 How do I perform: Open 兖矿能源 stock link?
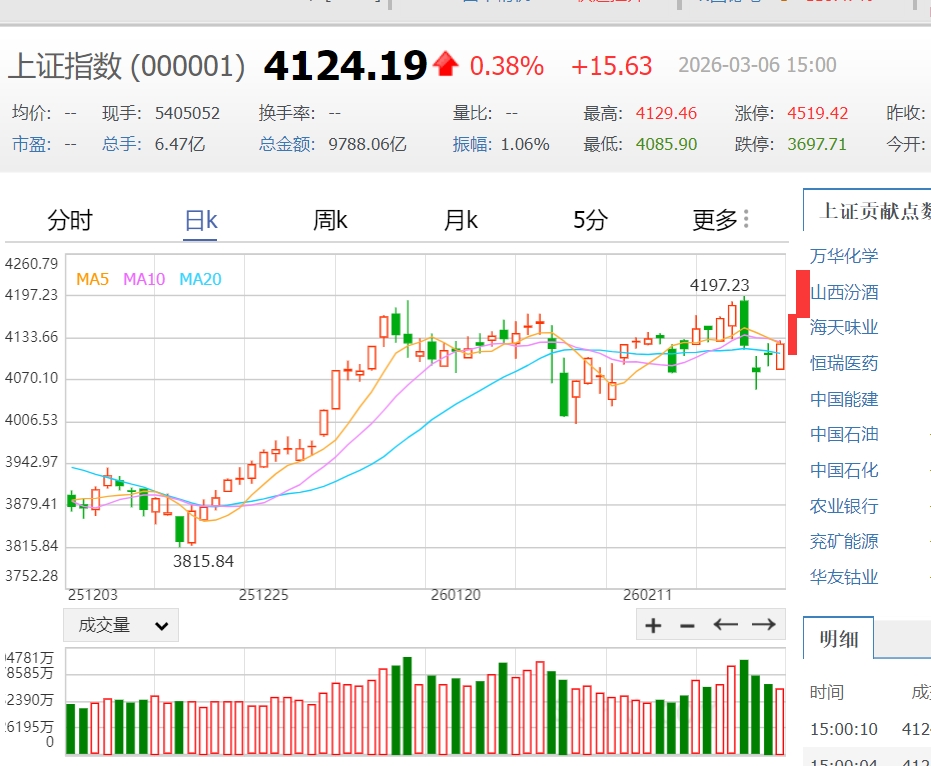(x=844, y=541)
